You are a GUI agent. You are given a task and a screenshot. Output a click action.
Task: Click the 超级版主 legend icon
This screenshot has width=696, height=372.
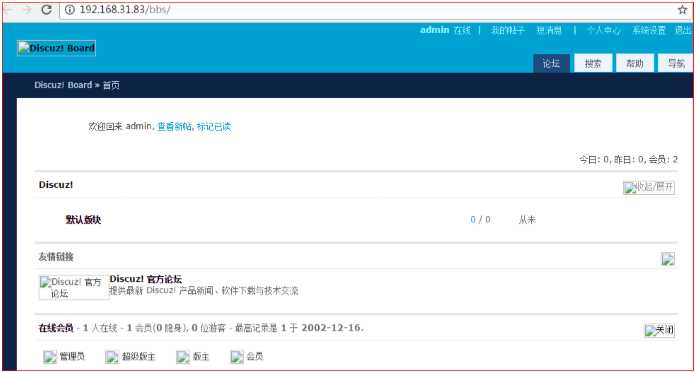click(x=112, y=356)
